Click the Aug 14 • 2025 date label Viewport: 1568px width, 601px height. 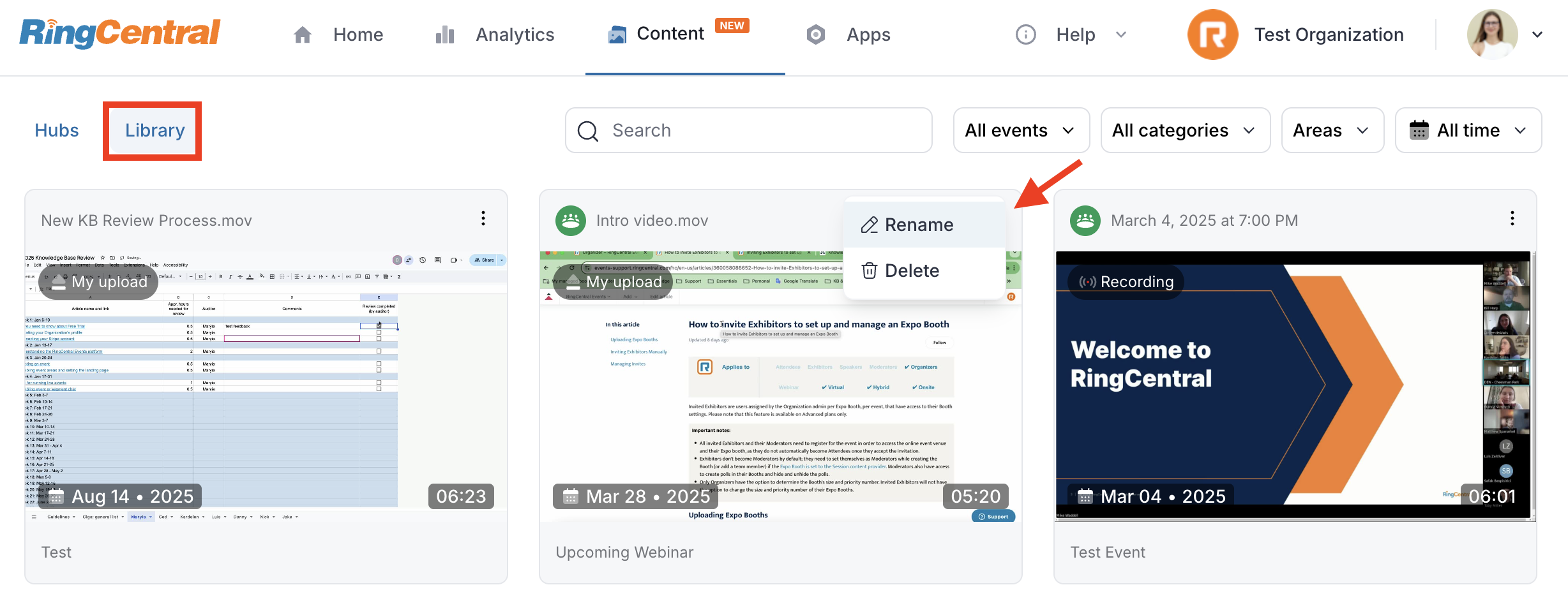pyautogui.click(x=121, y=496)
